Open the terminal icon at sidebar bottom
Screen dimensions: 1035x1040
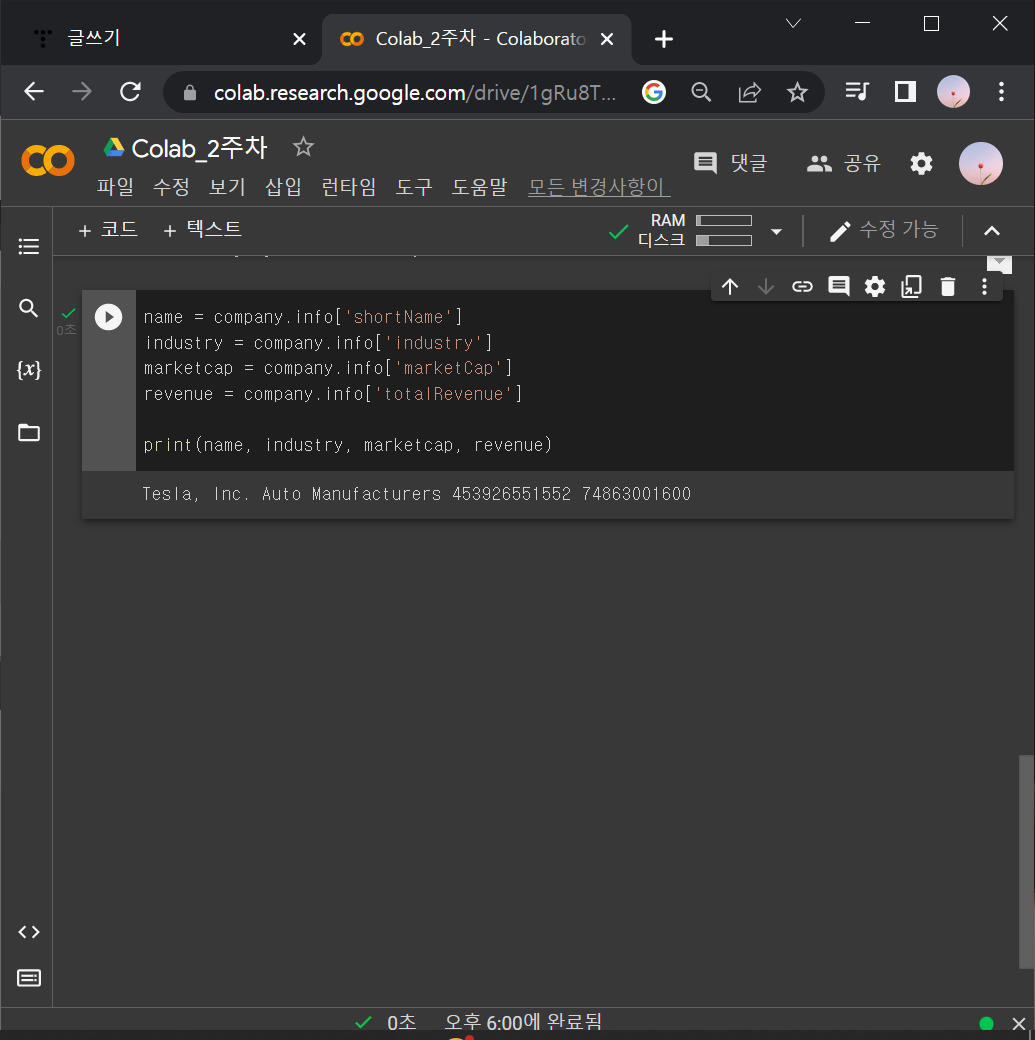[29, 978]
